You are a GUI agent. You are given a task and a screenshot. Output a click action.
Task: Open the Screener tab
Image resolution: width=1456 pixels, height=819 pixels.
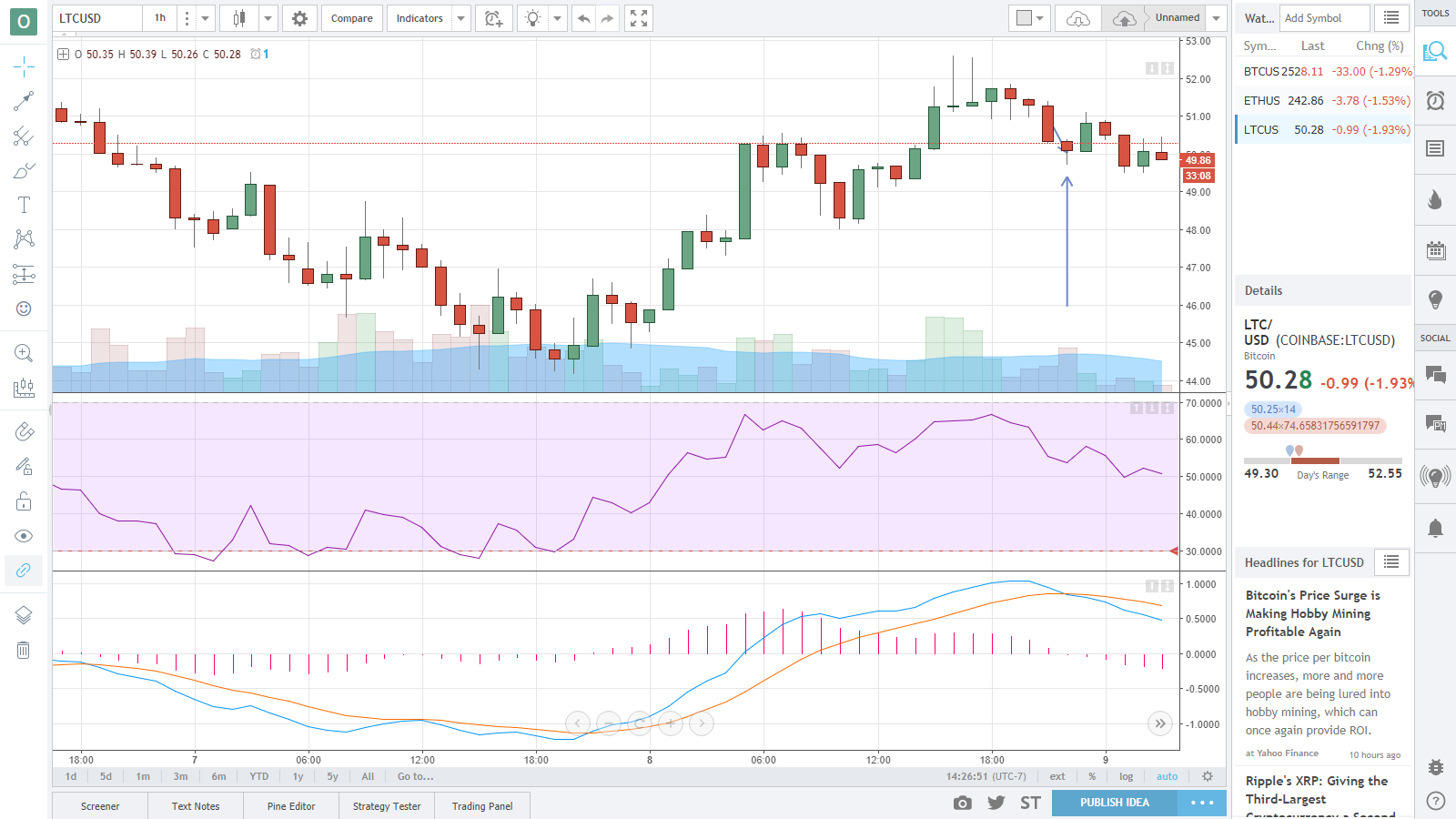(x=100, y=806)
